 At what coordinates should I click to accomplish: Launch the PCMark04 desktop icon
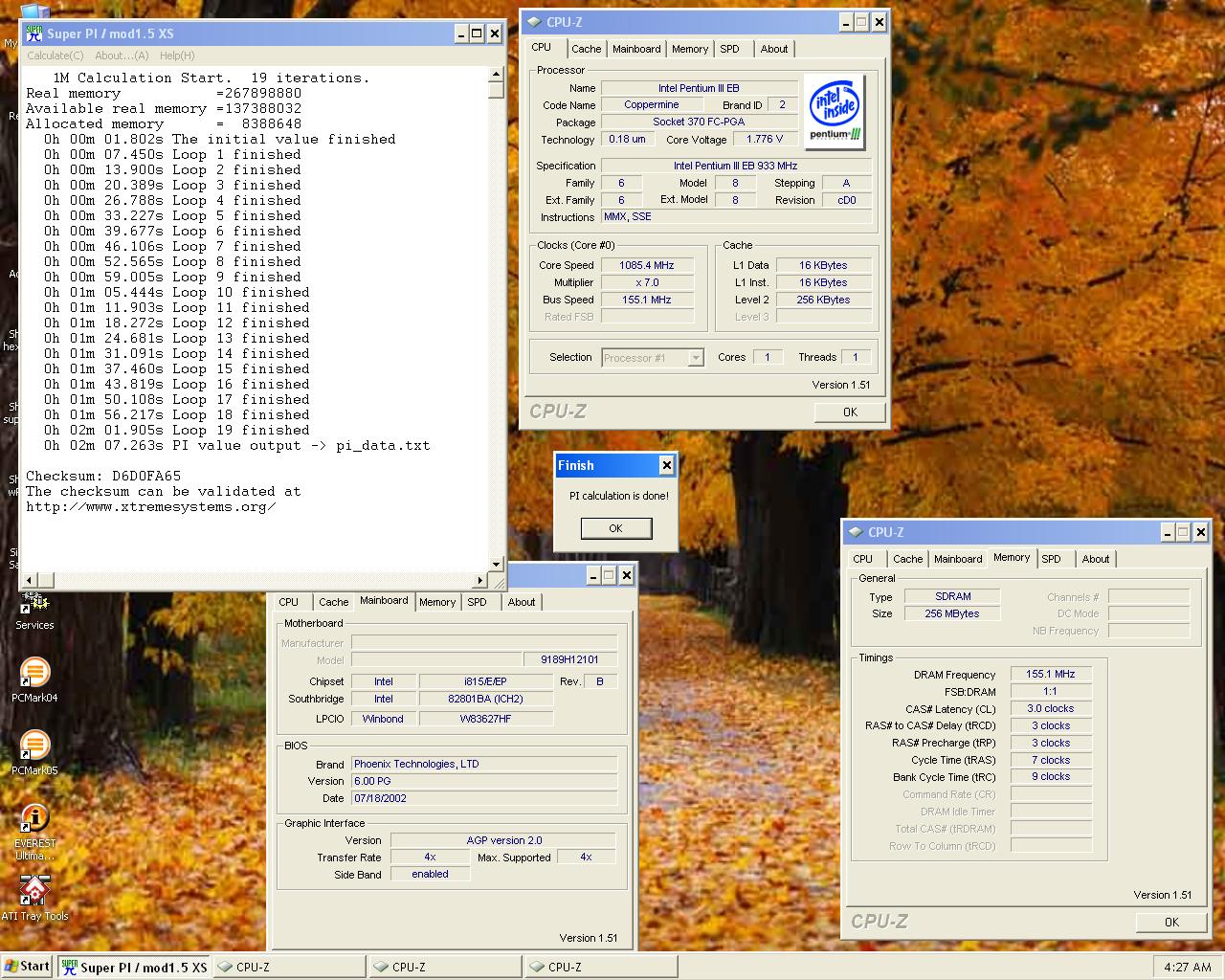(34, 680)
